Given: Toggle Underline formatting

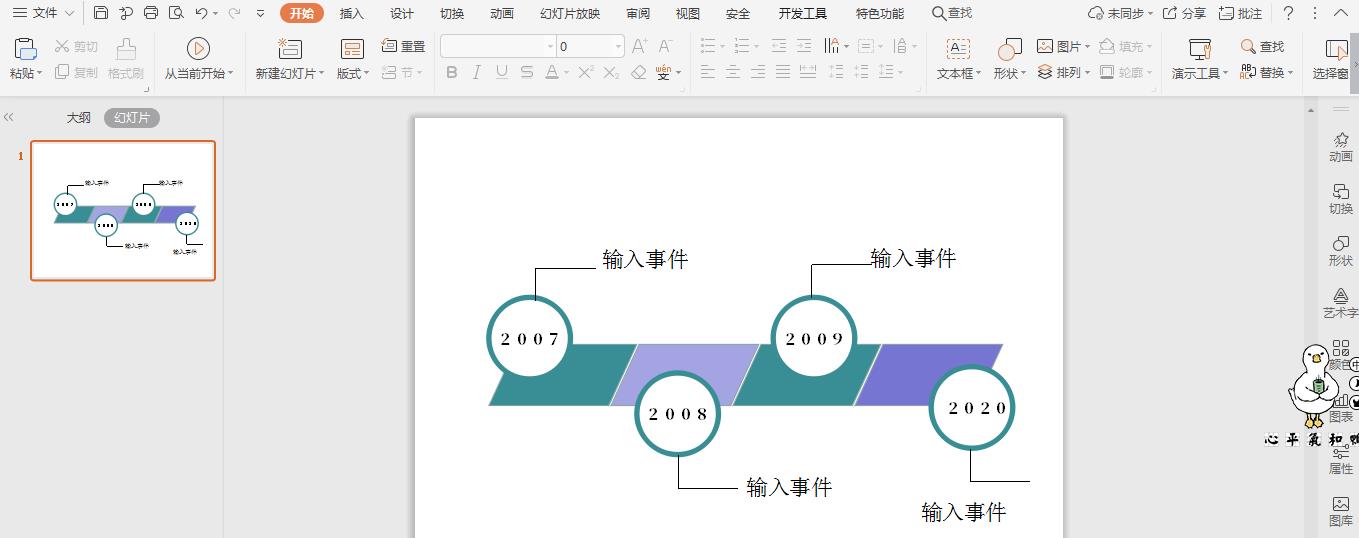Looking at the screenshot, I should pos(501,72).
